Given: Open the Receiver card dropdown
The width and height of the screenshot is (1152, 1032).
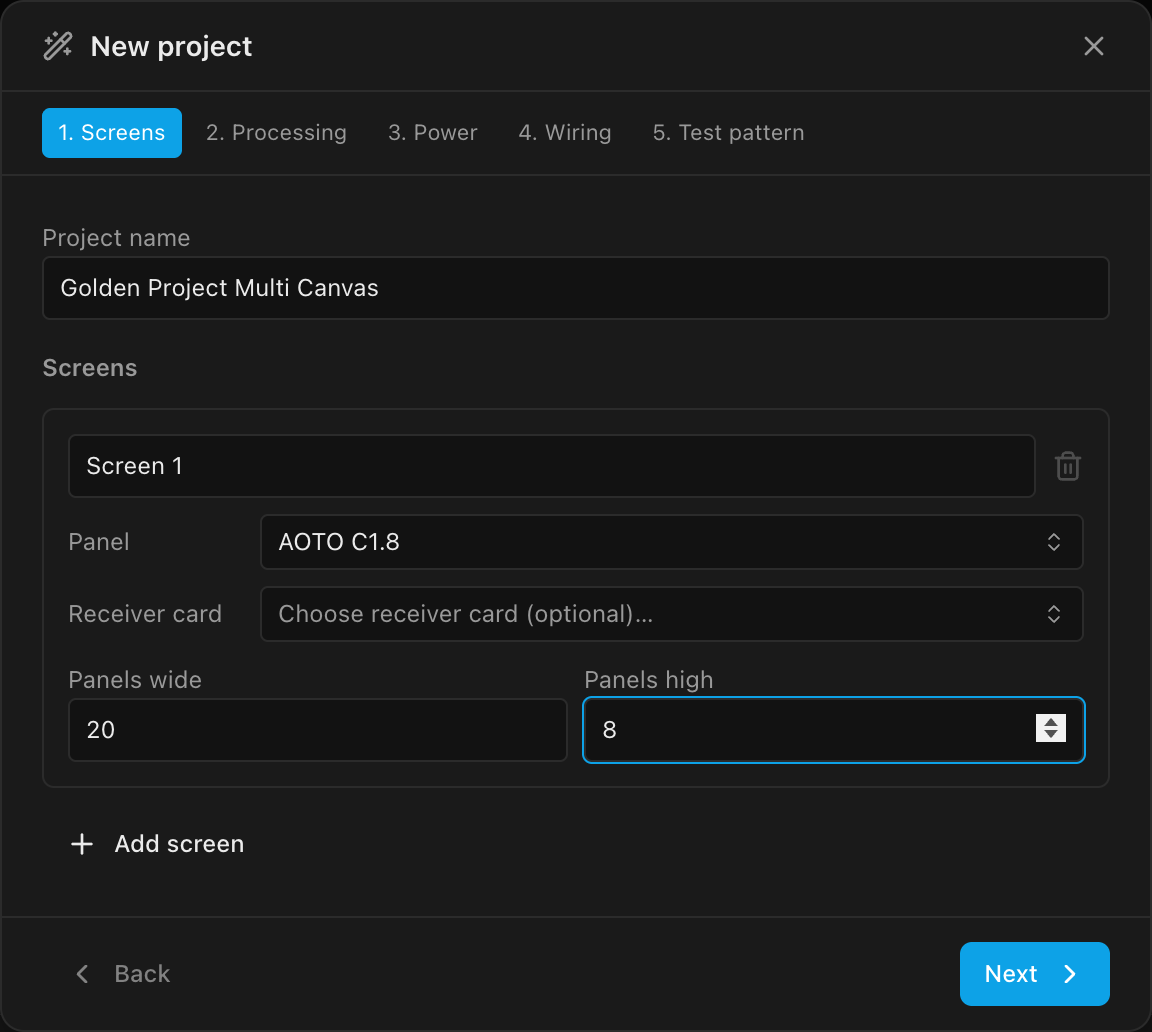Looking at the screenshot, I should point(672,614).
